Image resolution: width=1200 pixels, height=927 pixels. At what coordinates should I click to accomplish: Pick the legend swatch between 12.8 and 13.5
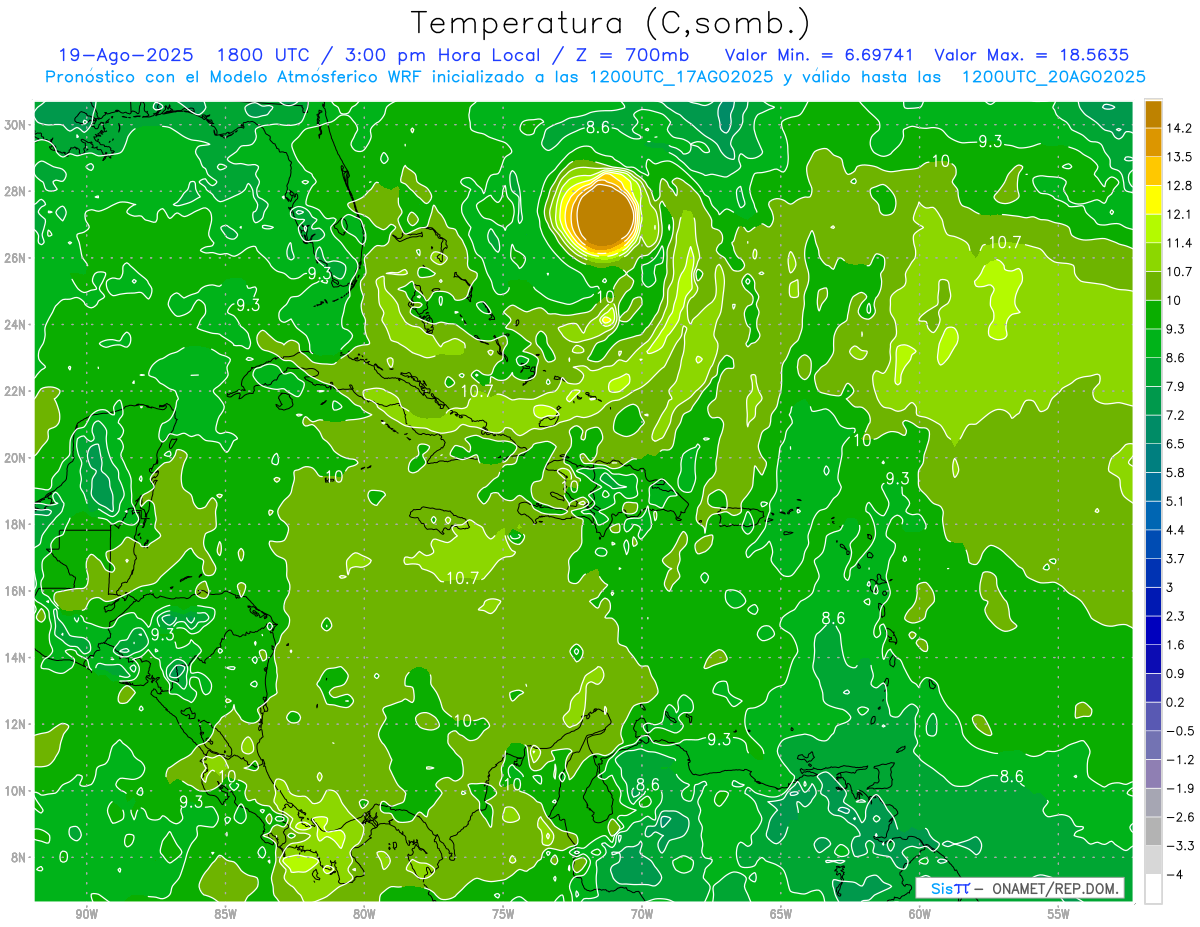tap(1154, 171)
